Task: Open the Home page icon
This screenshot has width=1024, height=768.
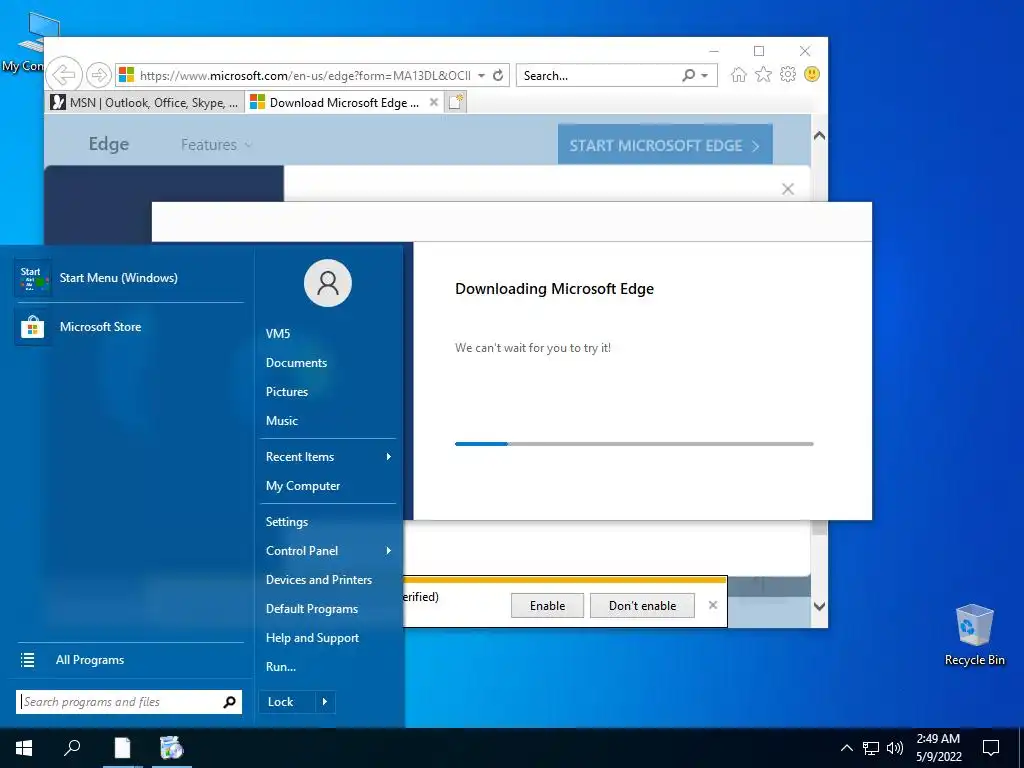Action: pyautogui.click(x=739, y=74)
